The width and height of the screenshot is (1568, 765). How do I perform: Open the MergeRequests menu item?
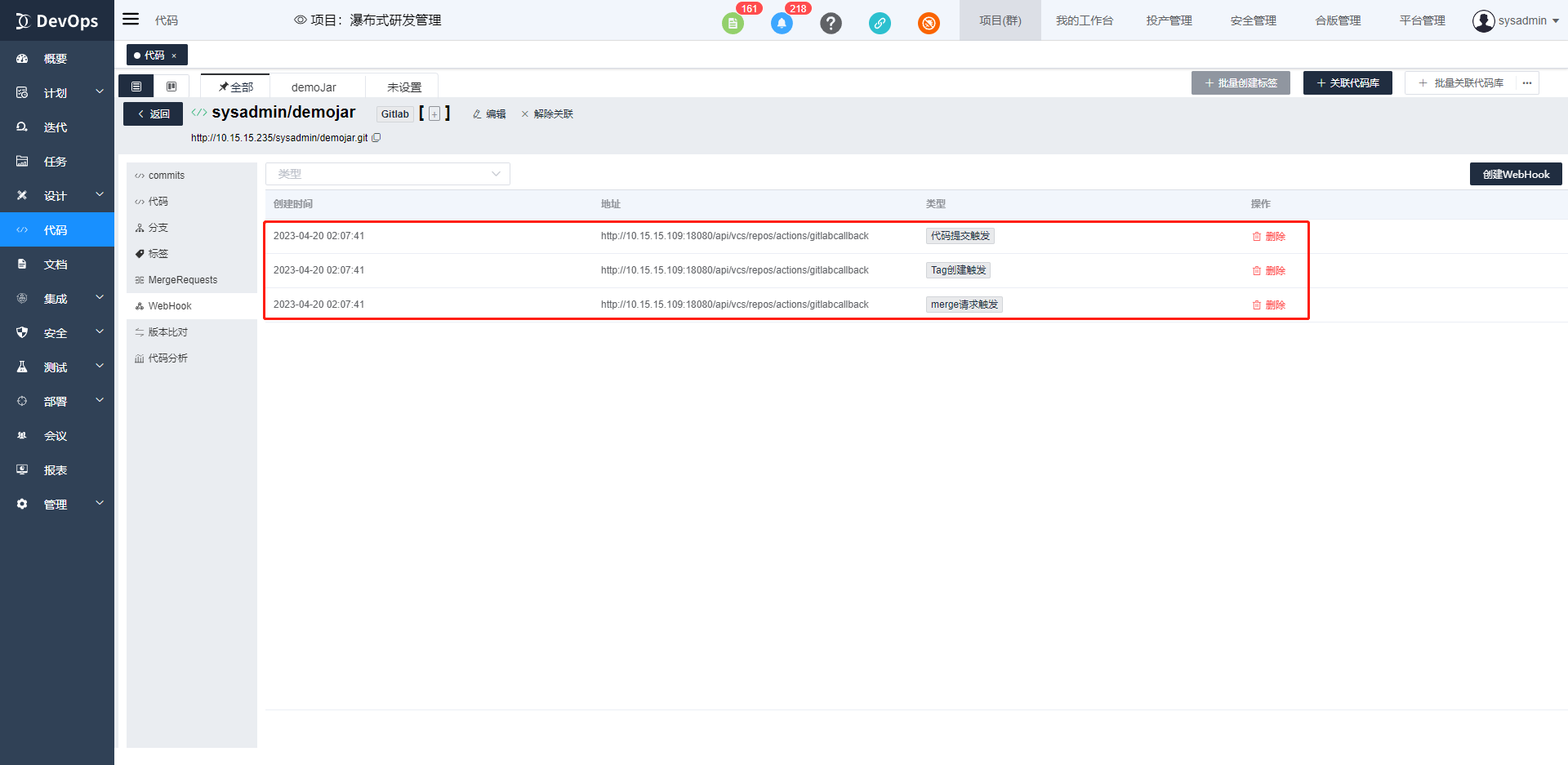[x=182, y=280]
